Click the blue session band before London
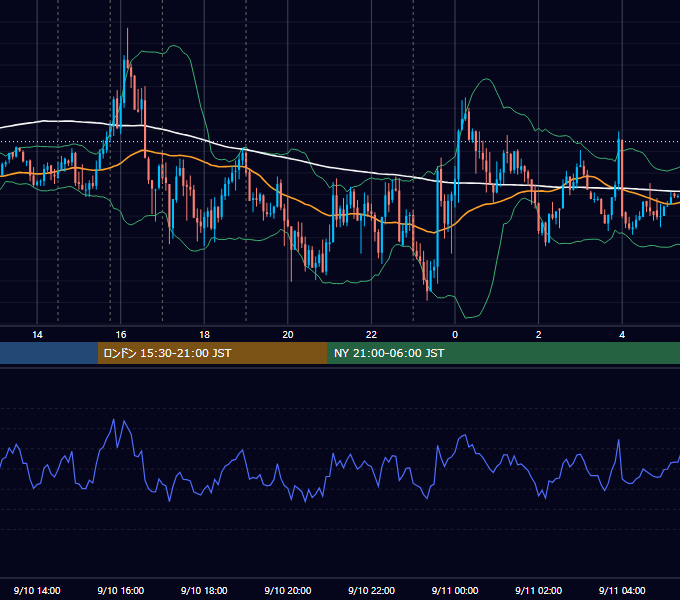 tap(49, 353)
